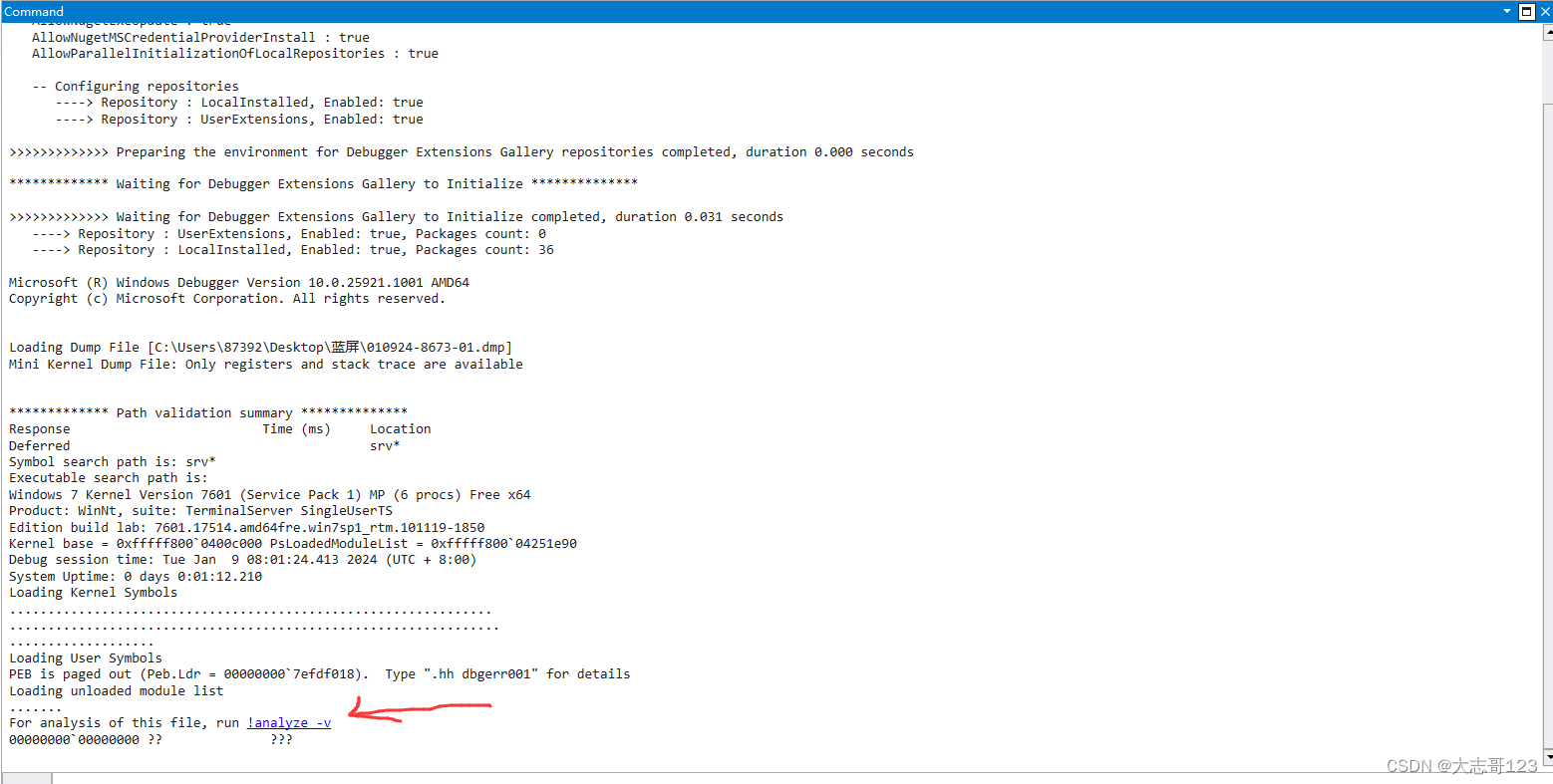The image size is (1553, 784).
Task: Close the Command window pane
Action: pos(1545,12)
